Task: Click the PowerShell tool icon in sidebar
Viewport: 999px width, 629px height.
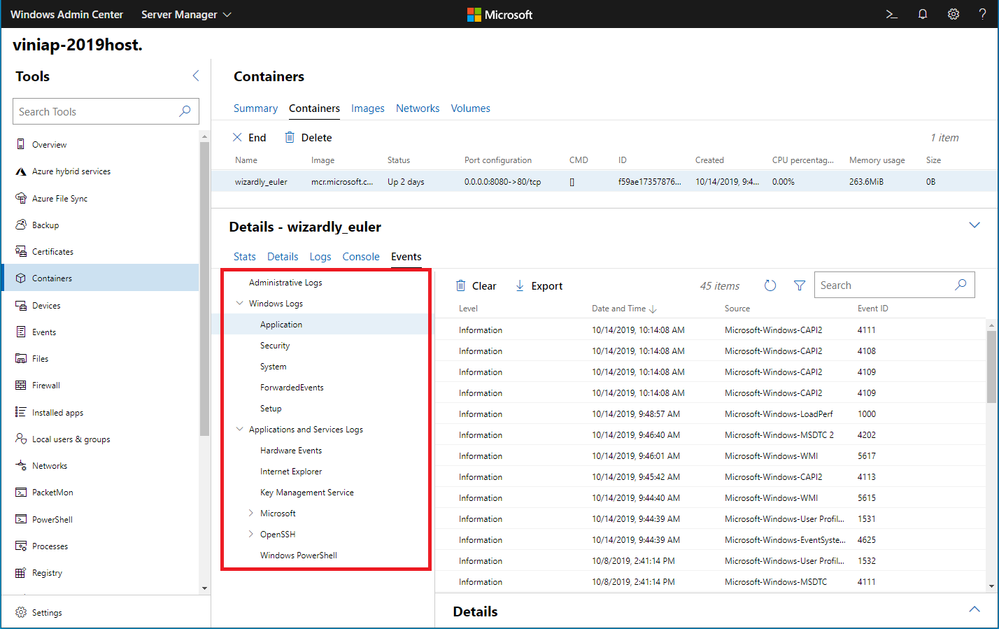Action: click(20, 519)
